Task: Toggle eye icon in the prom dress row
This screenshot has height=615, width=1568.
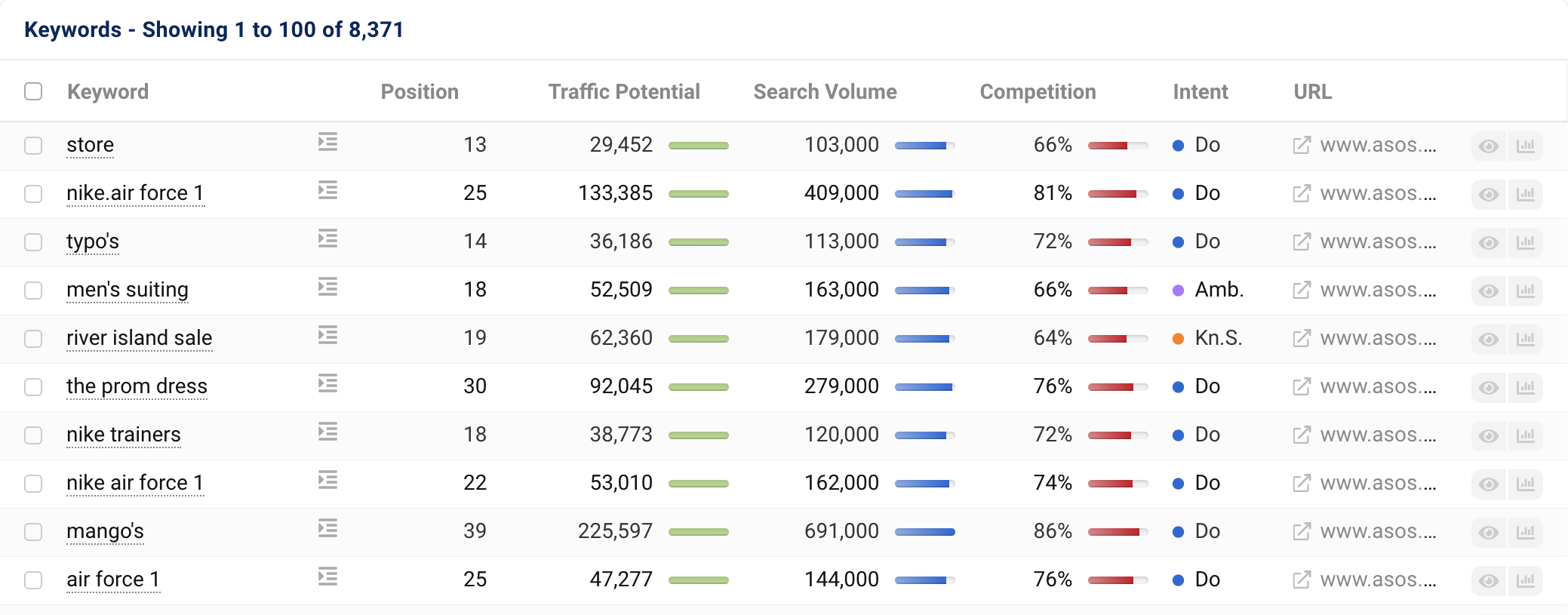Action: (x=1489, y=387)
